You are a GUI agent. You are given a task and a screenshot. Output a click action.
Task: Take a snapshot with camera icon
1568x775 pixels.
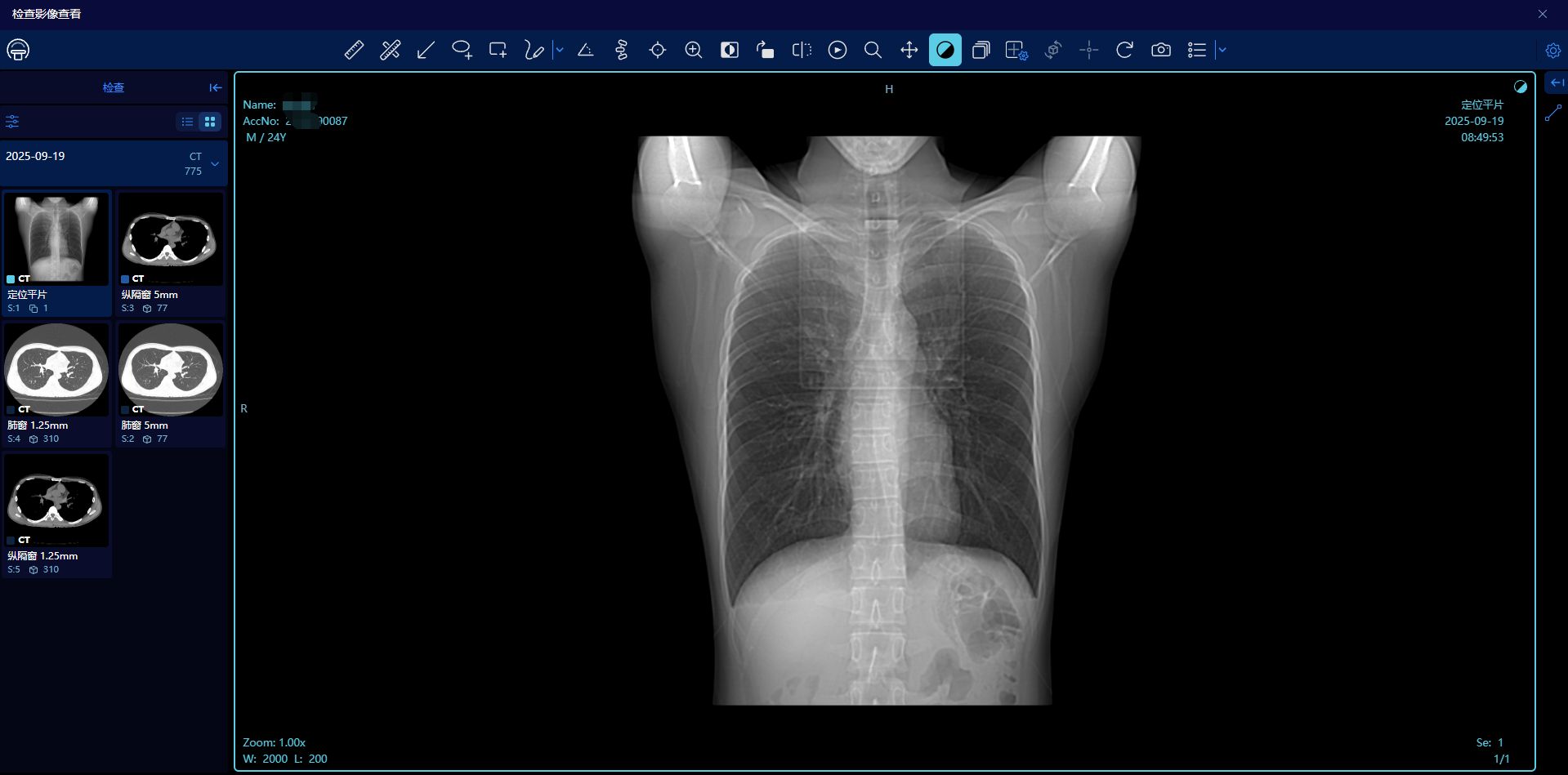[x=1161, y=50]
